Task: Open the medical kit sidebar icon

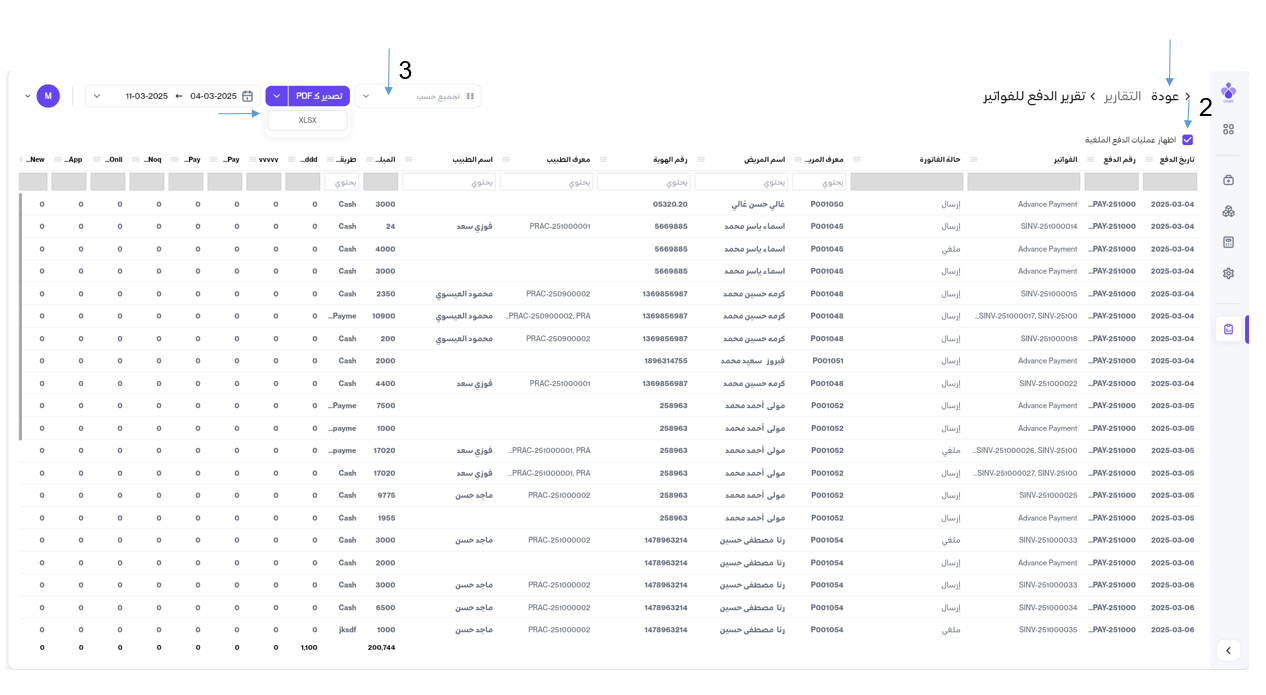Action: pos(1228,180)
